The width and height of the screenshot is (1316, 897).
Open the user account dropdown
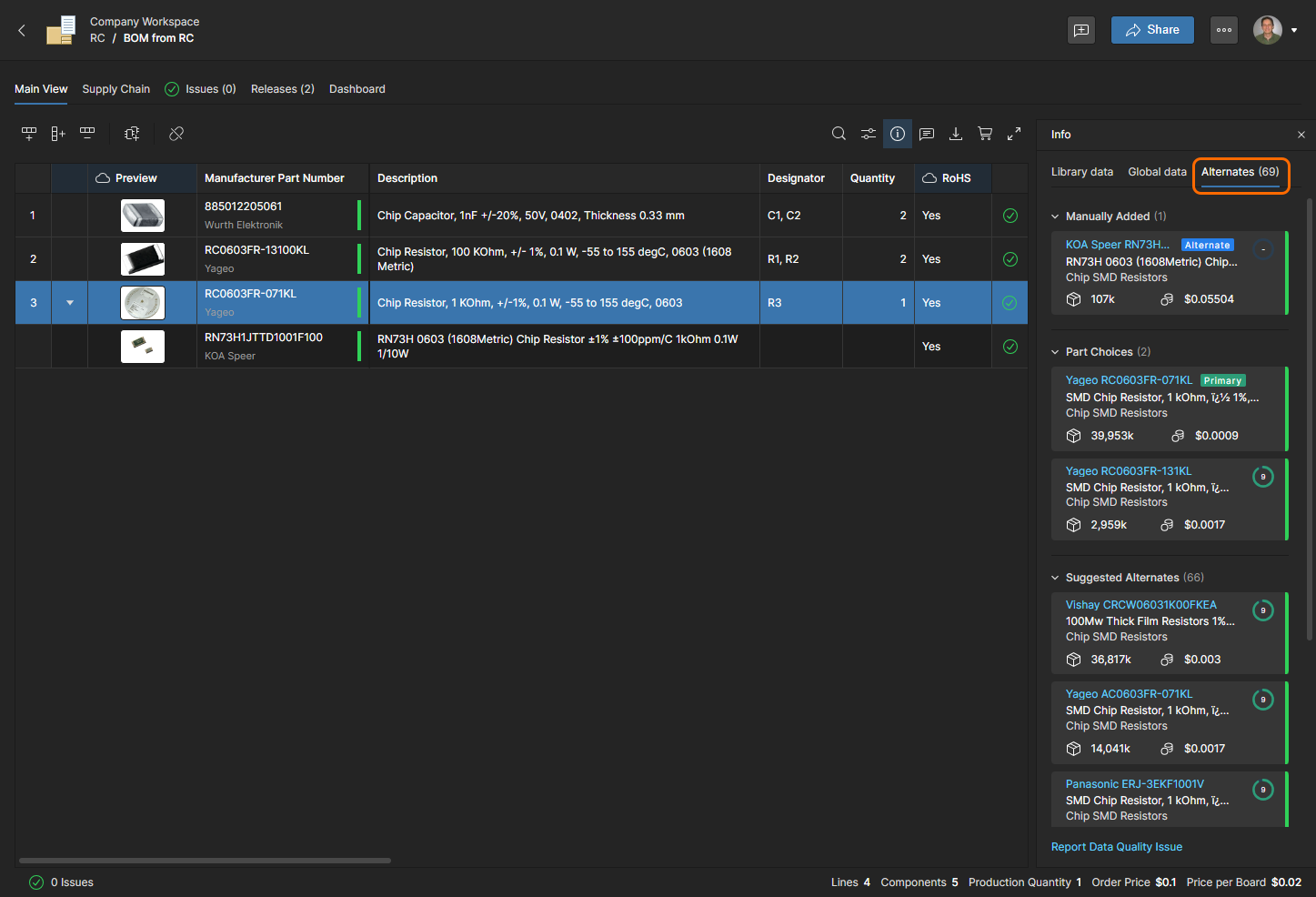click(x=1293, y=30)
